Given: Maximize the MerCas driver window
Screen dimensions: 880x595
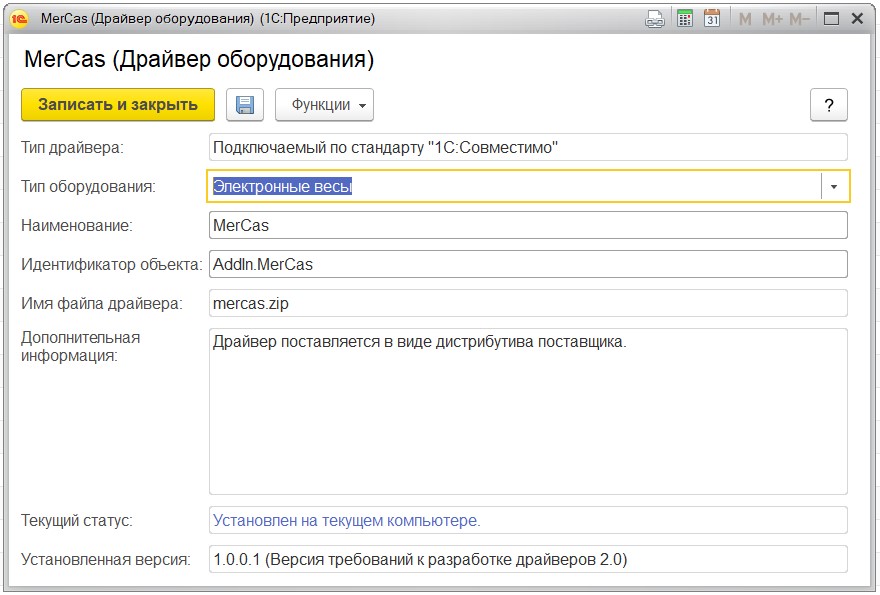Looking at the screenshot, I should (x=831, y=18).
